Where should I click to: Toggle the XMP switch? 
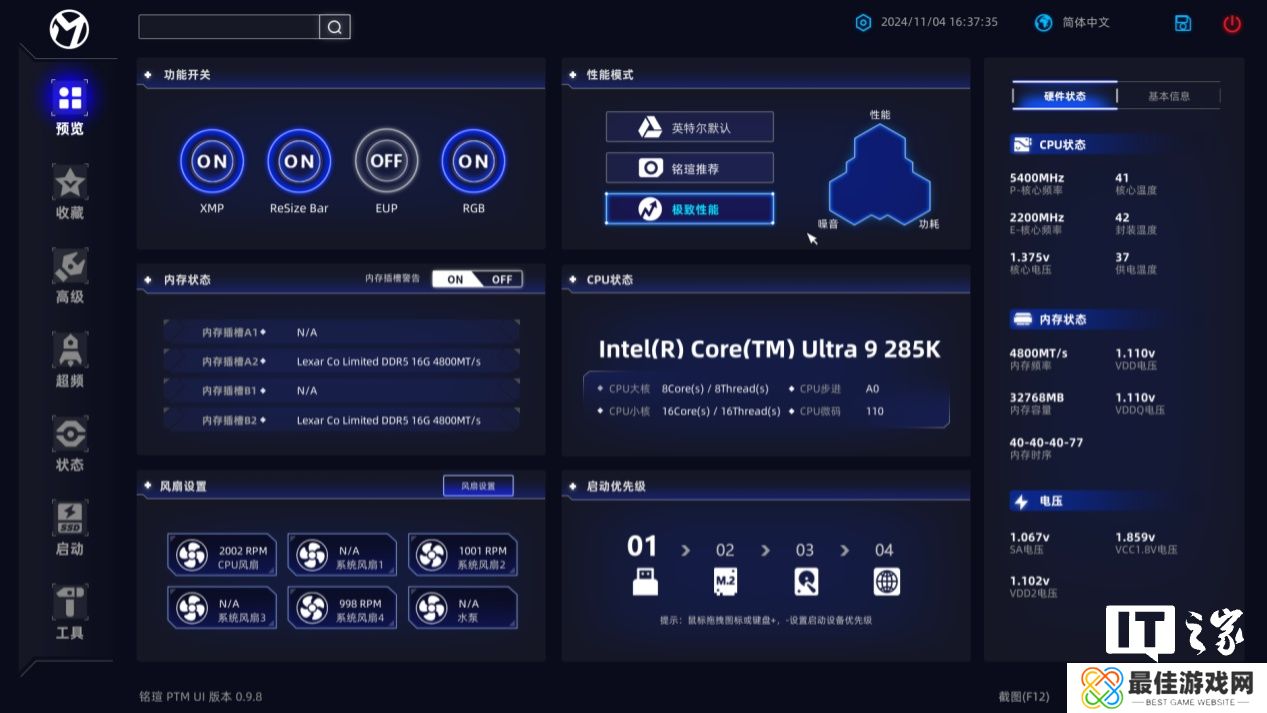tap(211, 161)
